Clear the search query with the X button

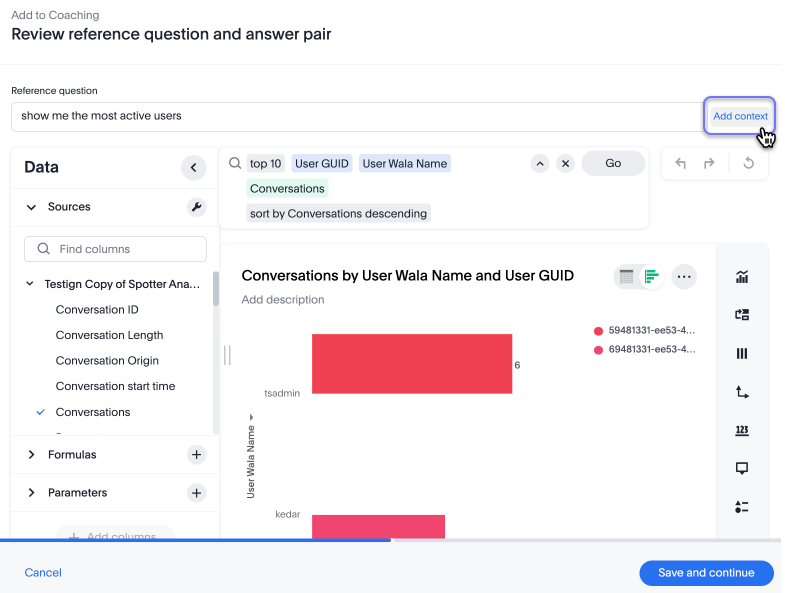(565, 163)
